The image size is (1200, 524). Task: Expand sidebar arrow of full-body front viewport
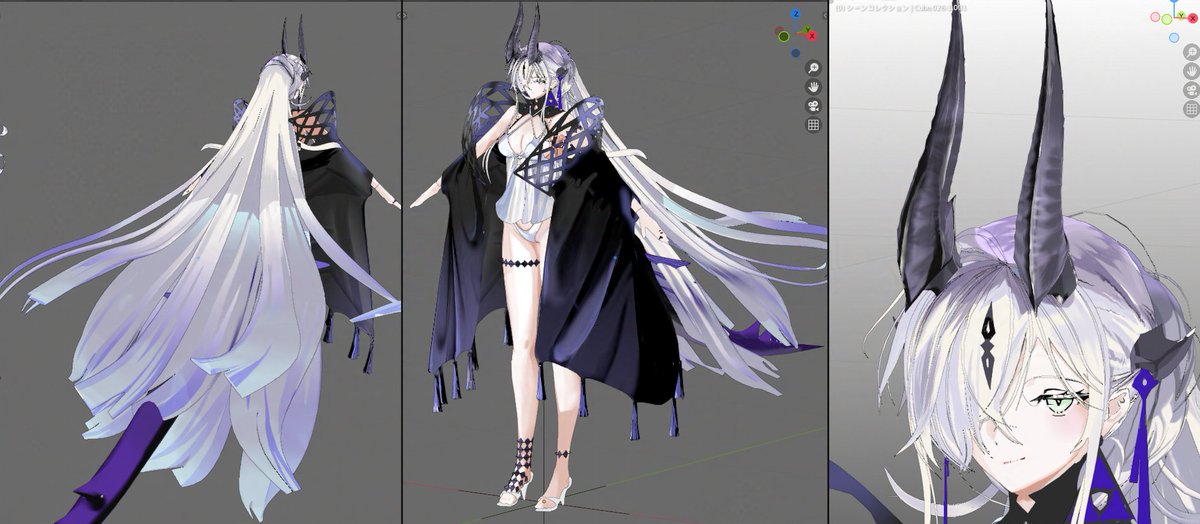825,15
